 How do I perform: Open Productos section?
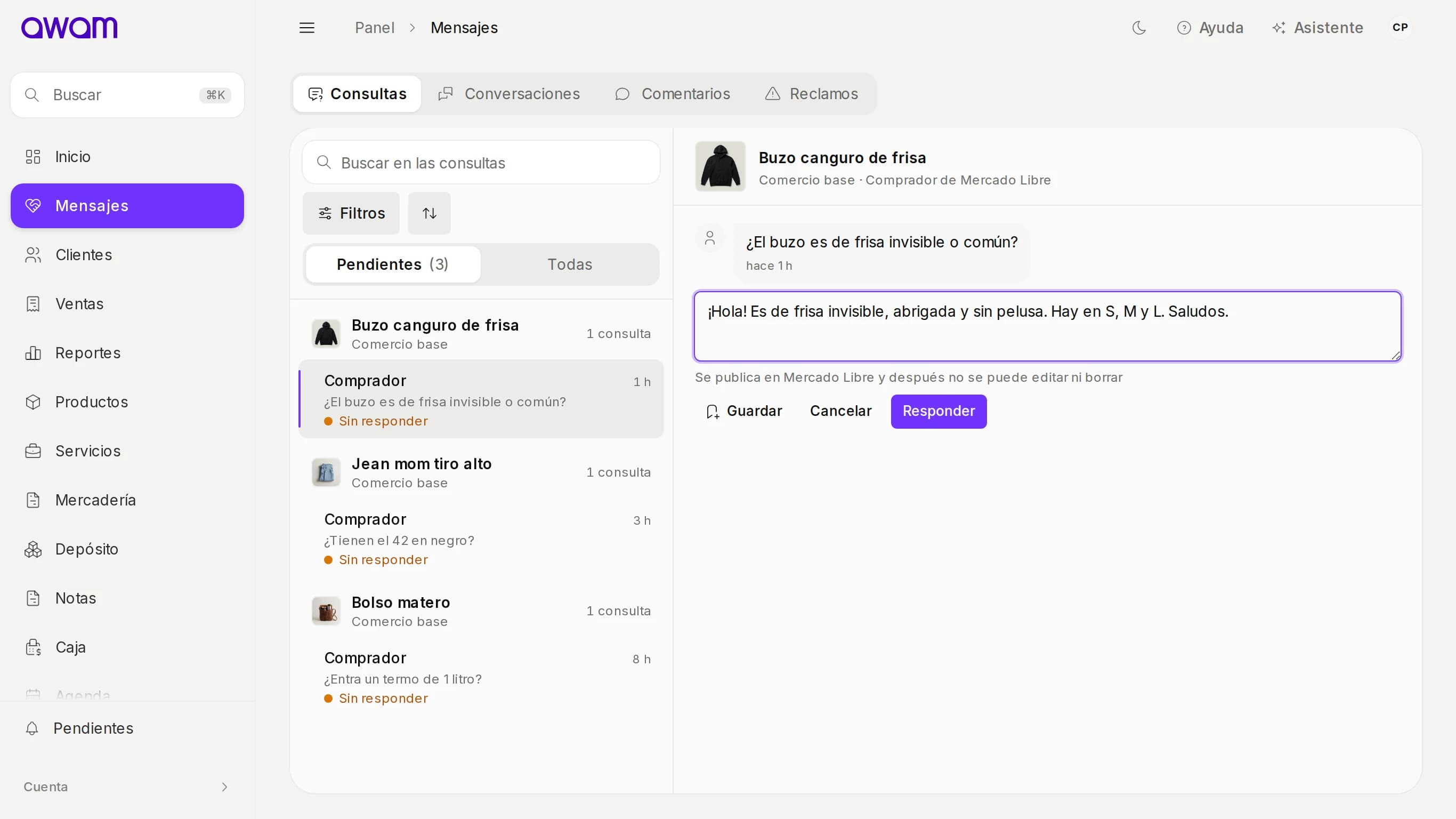(127, 402)
